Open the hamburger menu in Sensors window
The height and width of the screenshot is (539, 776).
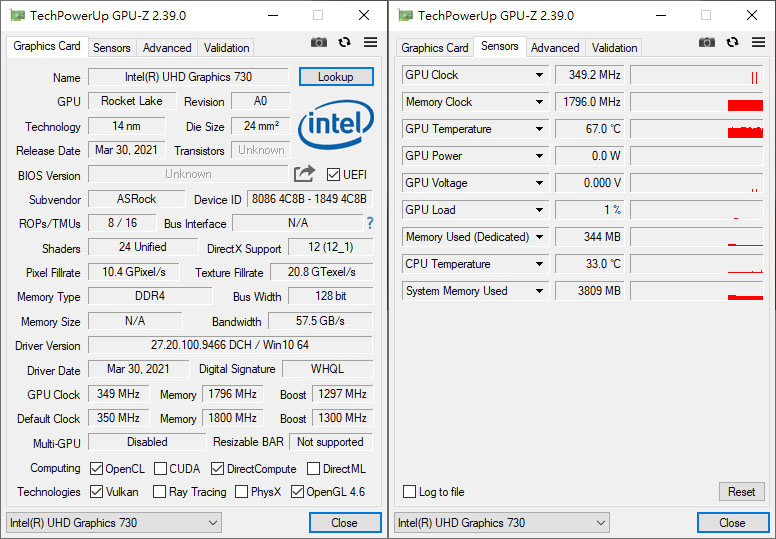(x=758, y=42)
